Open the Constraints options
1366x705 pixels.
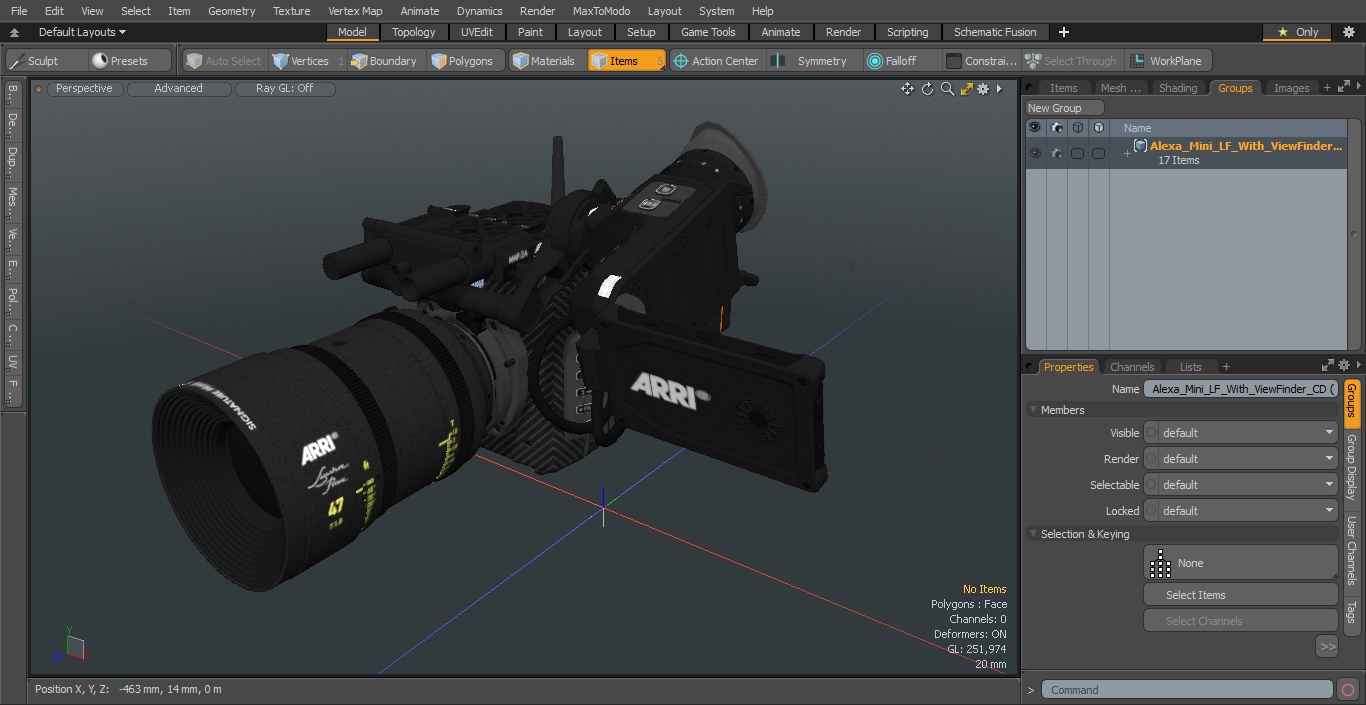click(x=981, y=61)
